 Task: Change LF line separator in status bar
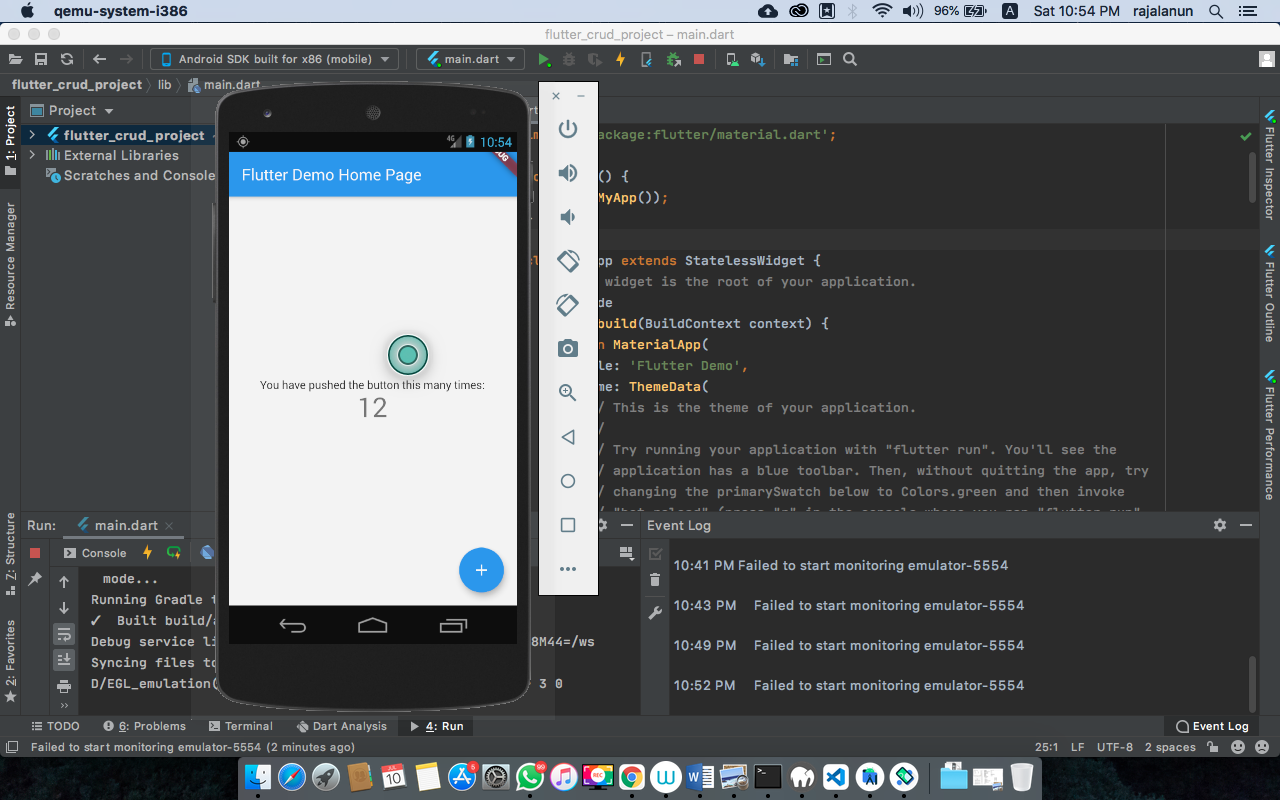point(1077,747)
